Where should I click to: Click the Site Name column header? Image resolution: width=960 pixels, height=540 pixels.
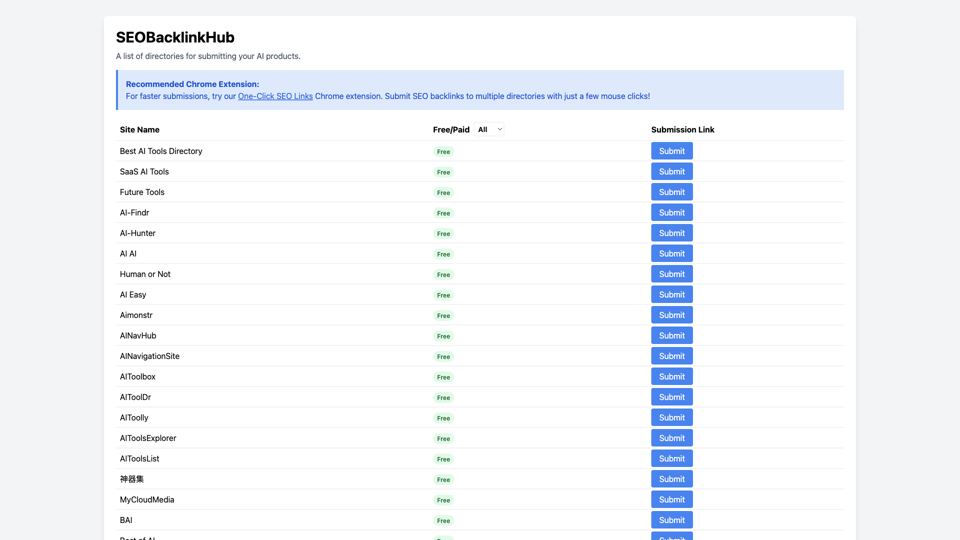(140, 130)
